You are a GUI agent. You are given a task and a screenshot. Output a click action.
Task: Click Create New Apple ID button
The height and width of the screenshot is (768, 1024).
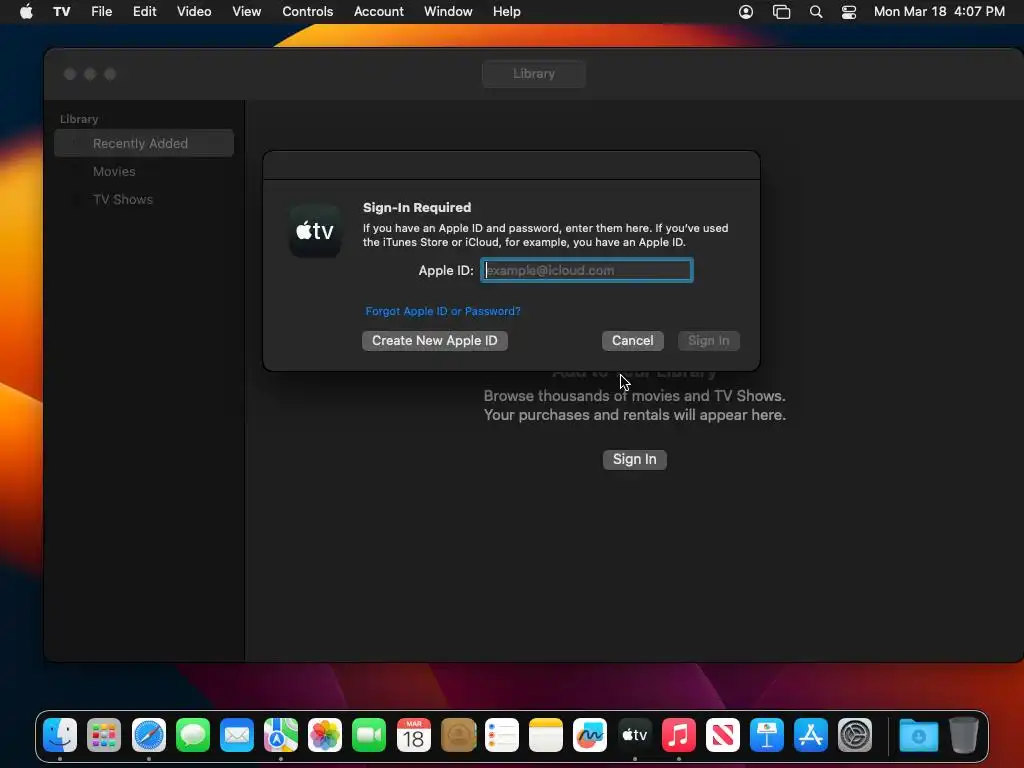[434, 340]
